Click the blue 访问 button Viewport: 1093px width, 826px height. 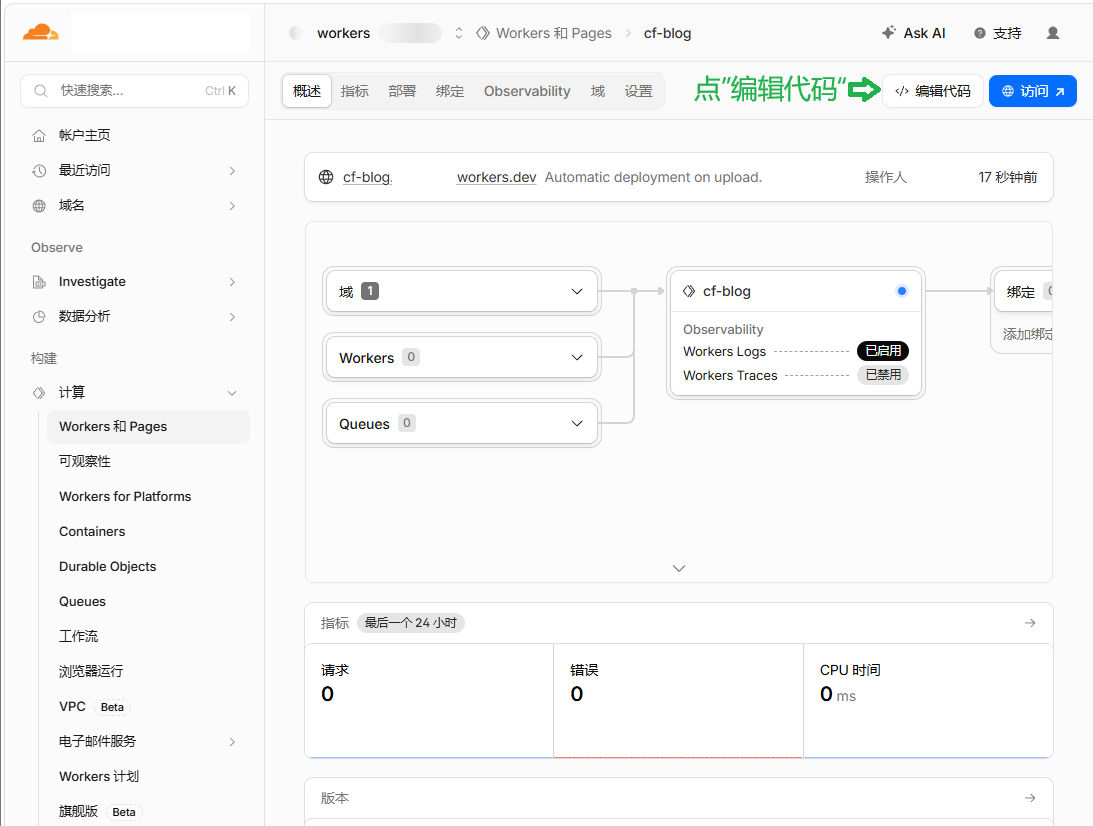1032,91
